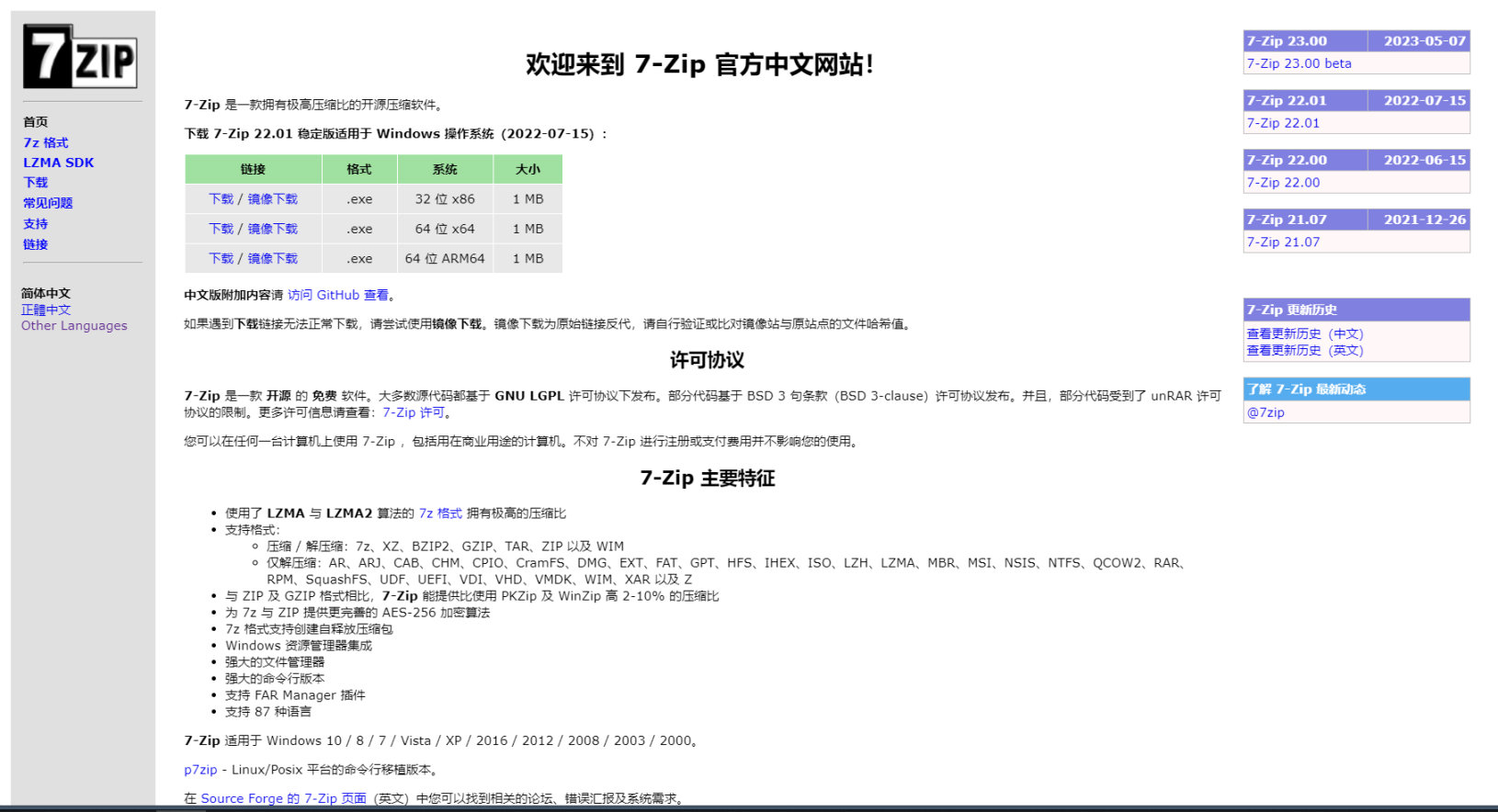The width and height of the screenshot is (1498, 812).
Task: Select 简体中文 language label
Action: 46,293
